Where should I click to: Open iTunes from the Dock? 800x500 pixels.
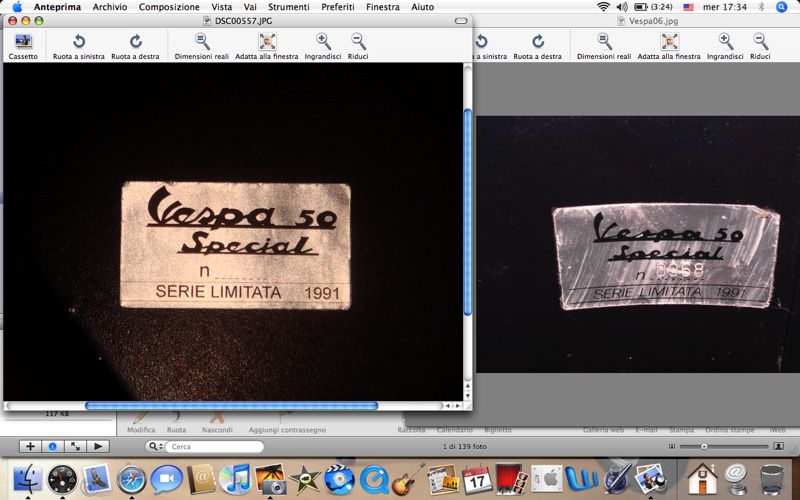click(x=235, y=479)
